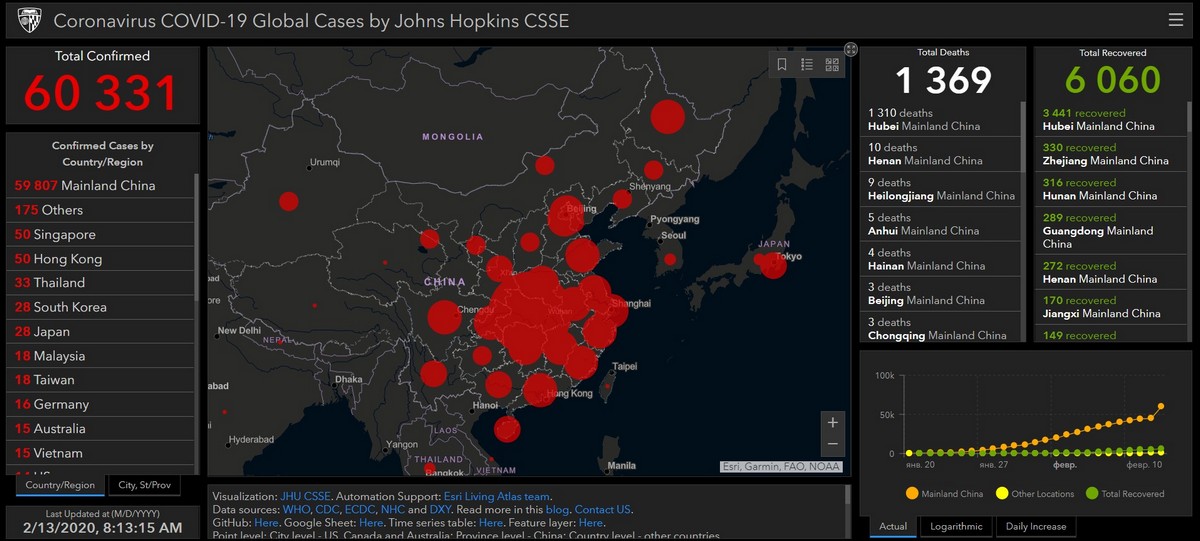Open the blog link
This screenshot has height=541, width=1200.
click(x=557, y=510)
